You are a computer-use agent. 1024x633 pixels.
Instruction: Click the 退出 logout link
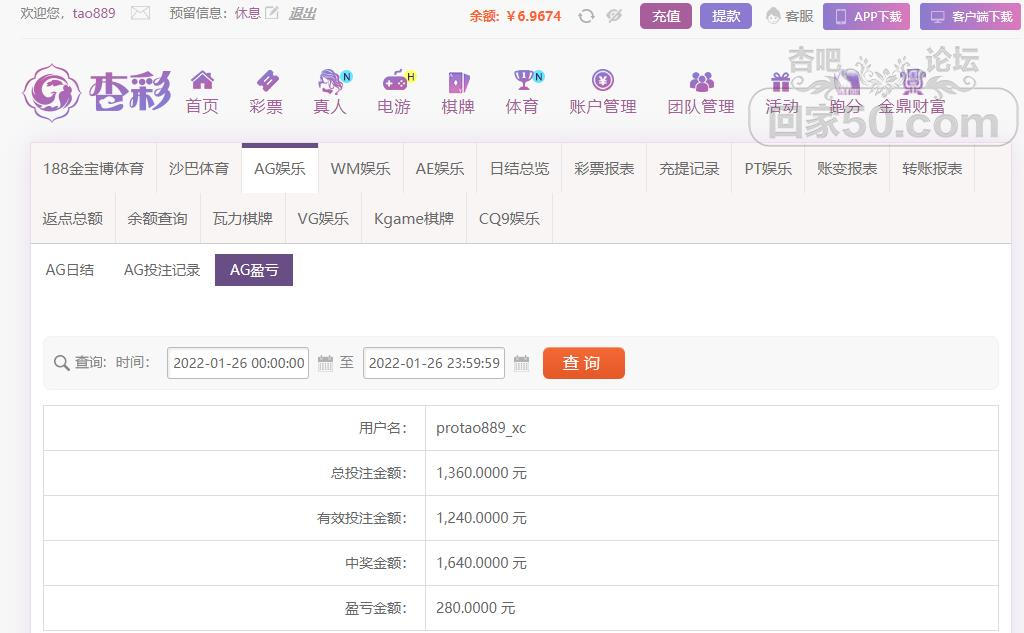(x=302, y=13)
